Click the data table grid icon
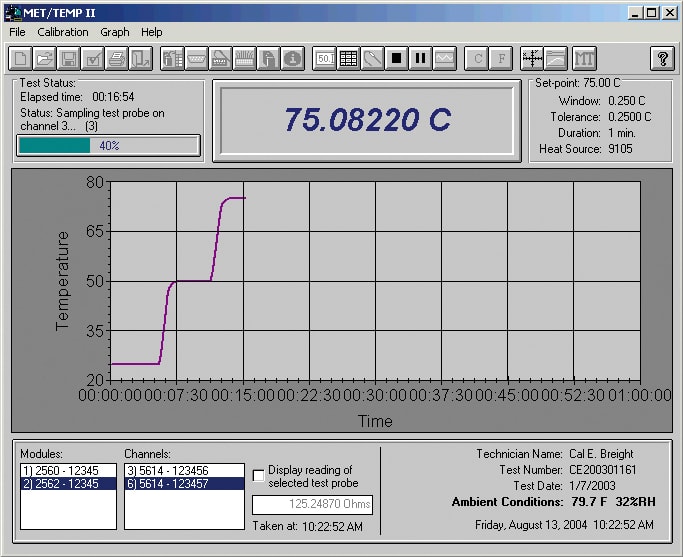 point(348,58)
